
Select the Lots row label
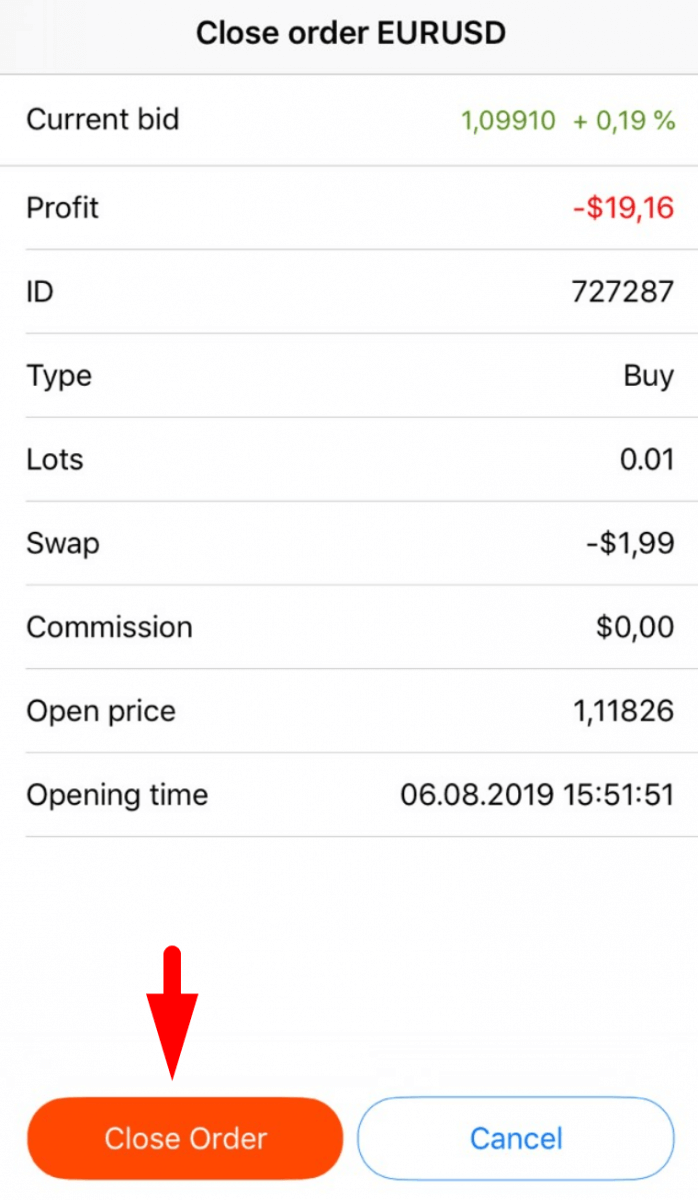[x=54, y=459]
